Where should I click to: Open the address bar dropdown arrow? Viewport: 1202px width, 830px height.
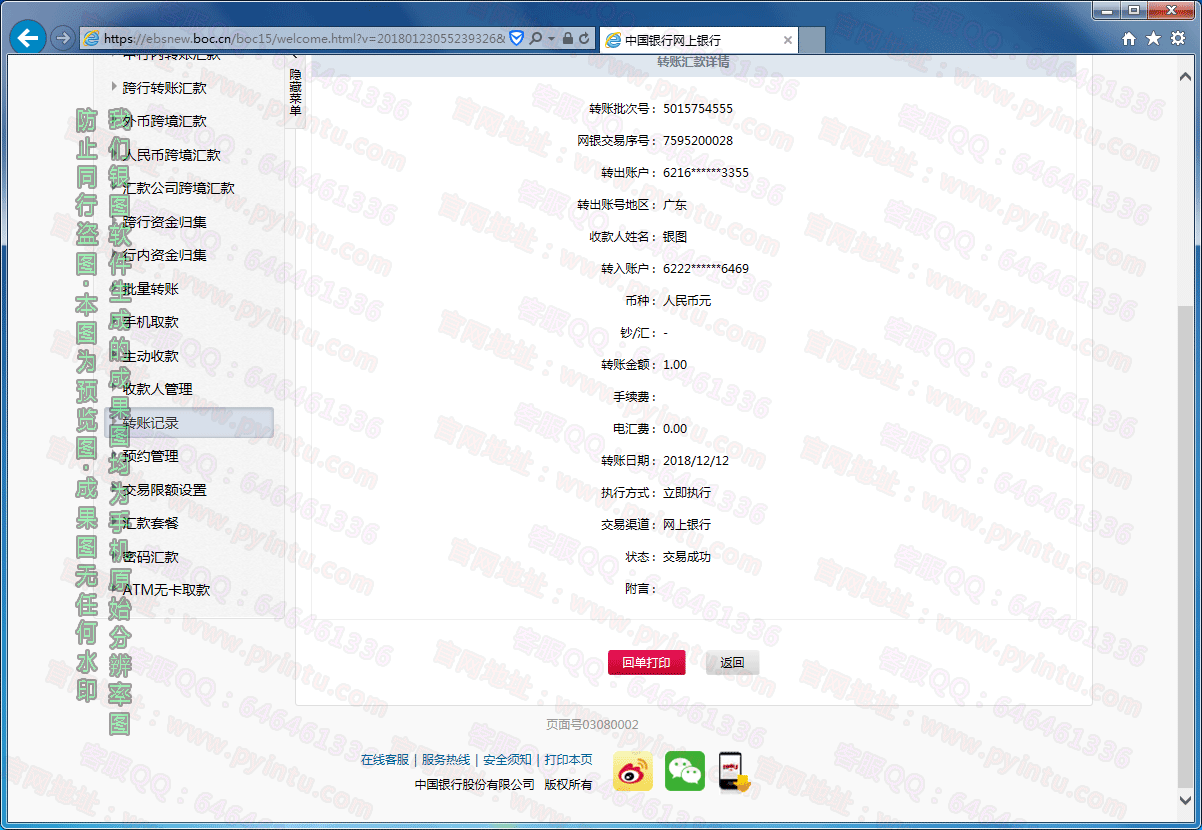[550, 39]
